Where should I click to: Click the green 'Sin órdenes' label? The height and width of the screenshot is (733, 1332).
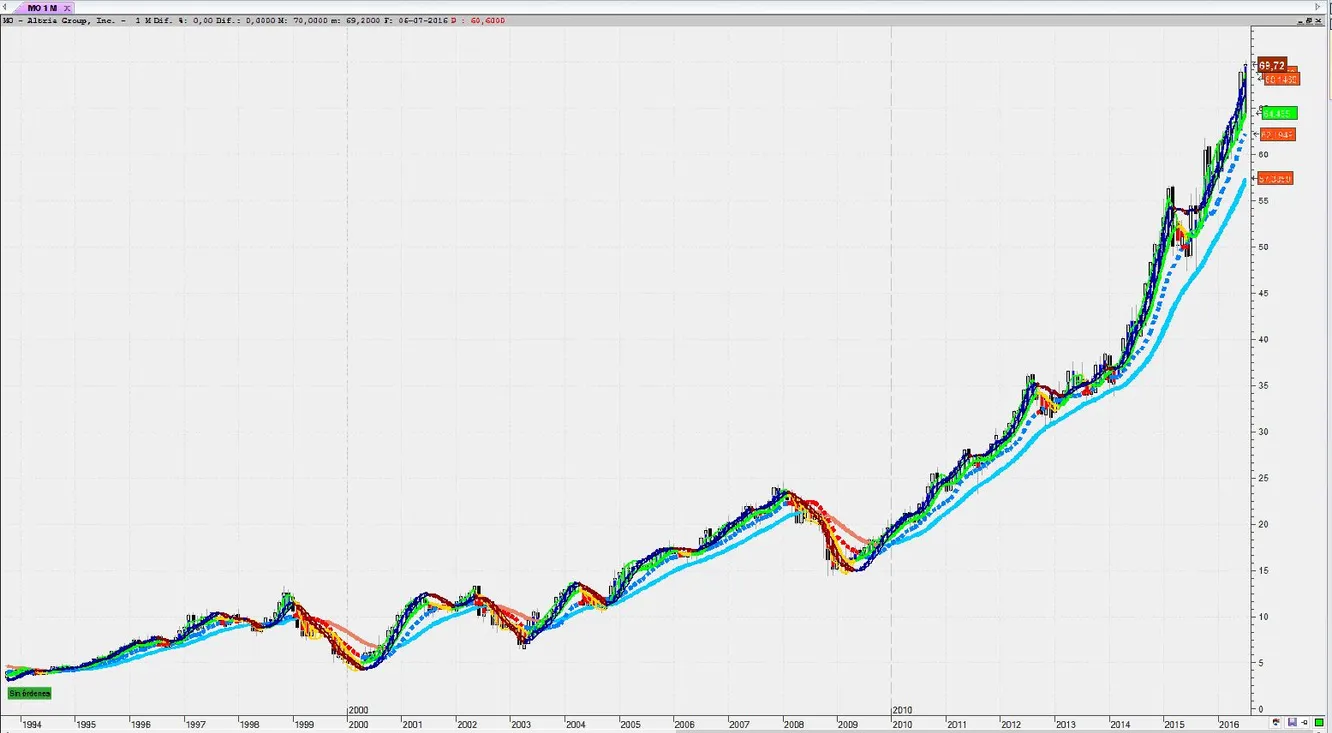[29, 693]
